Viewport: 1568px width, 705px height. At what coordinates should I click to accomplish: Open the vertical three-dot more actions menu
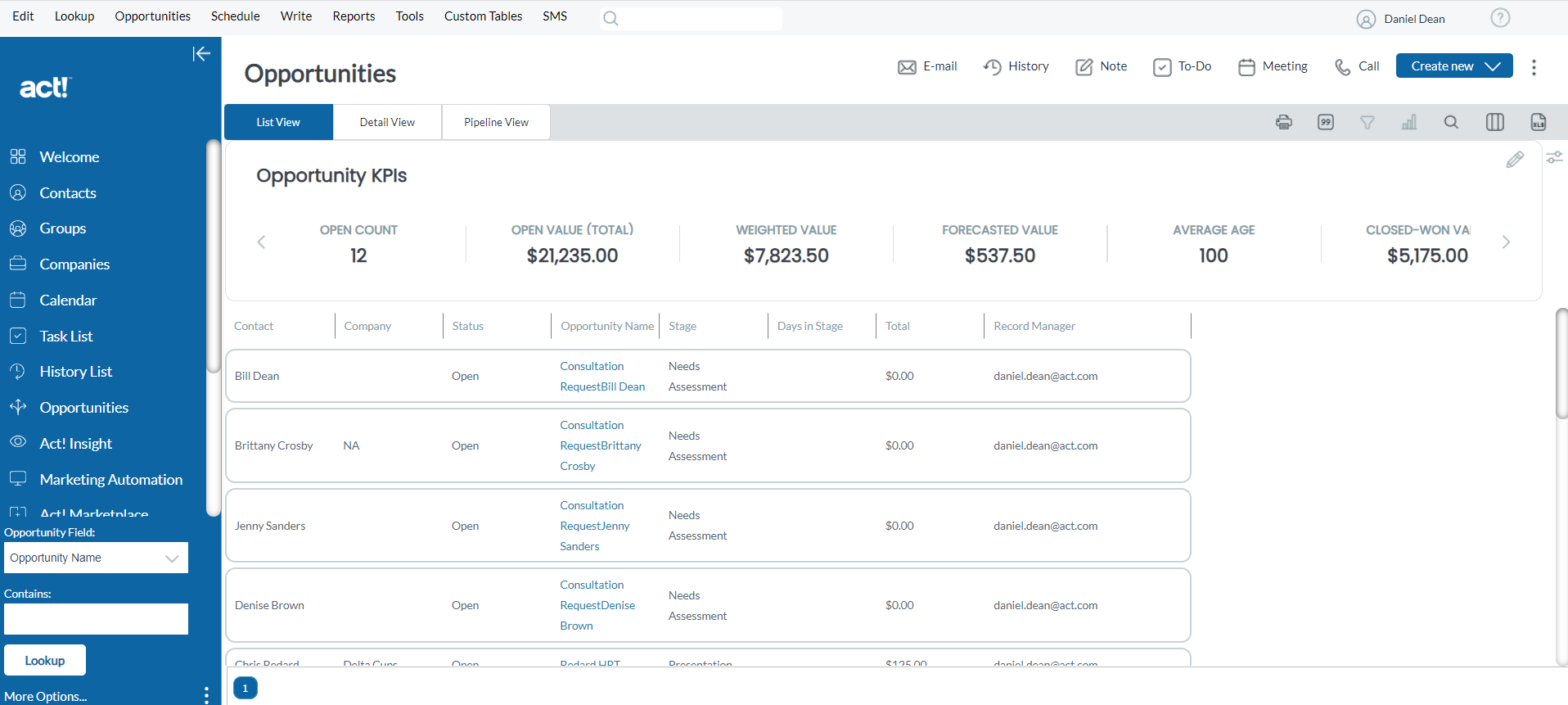point(1534,67)
